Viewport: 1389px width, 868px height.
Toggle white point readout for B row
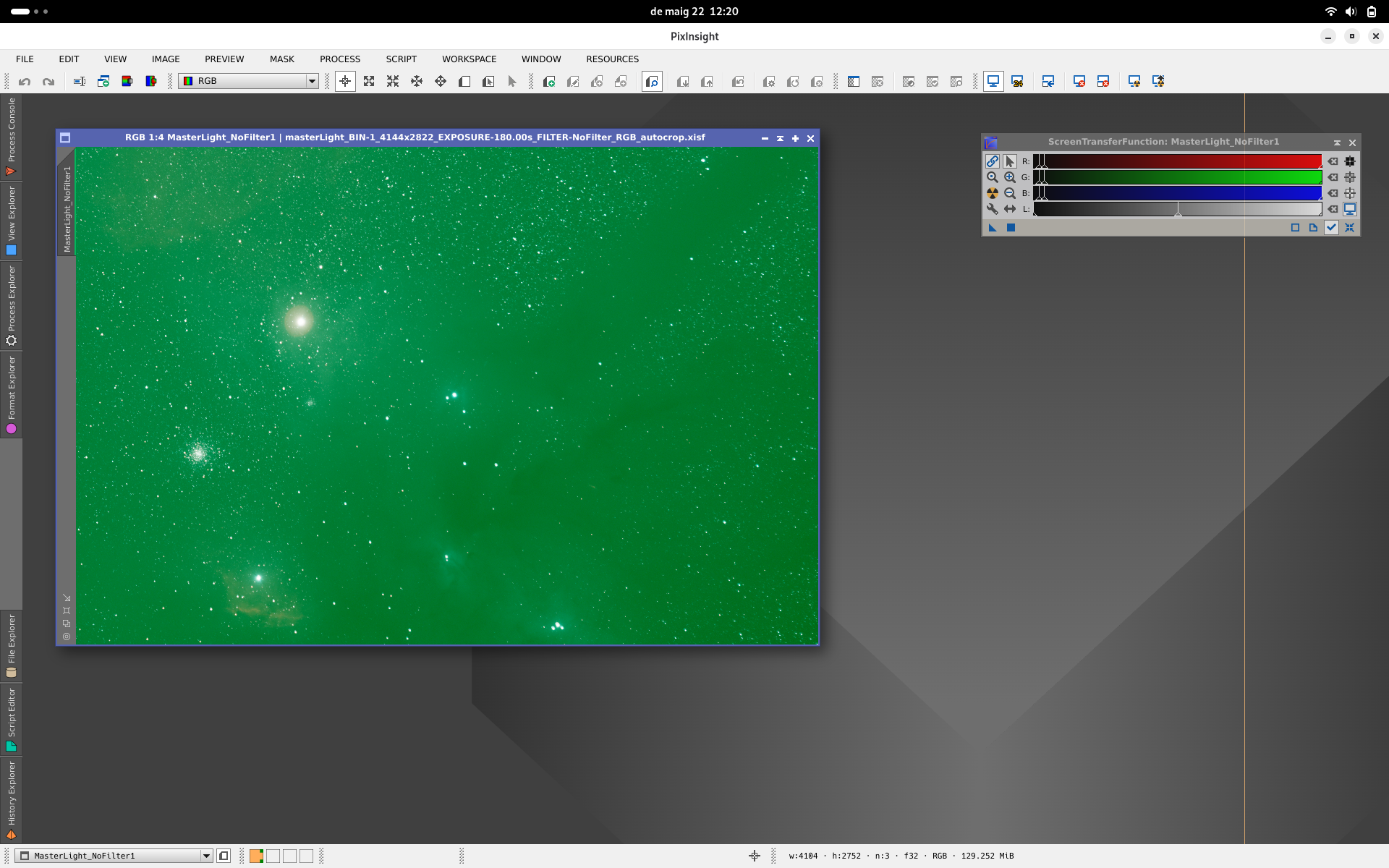tap(1350, 193)
